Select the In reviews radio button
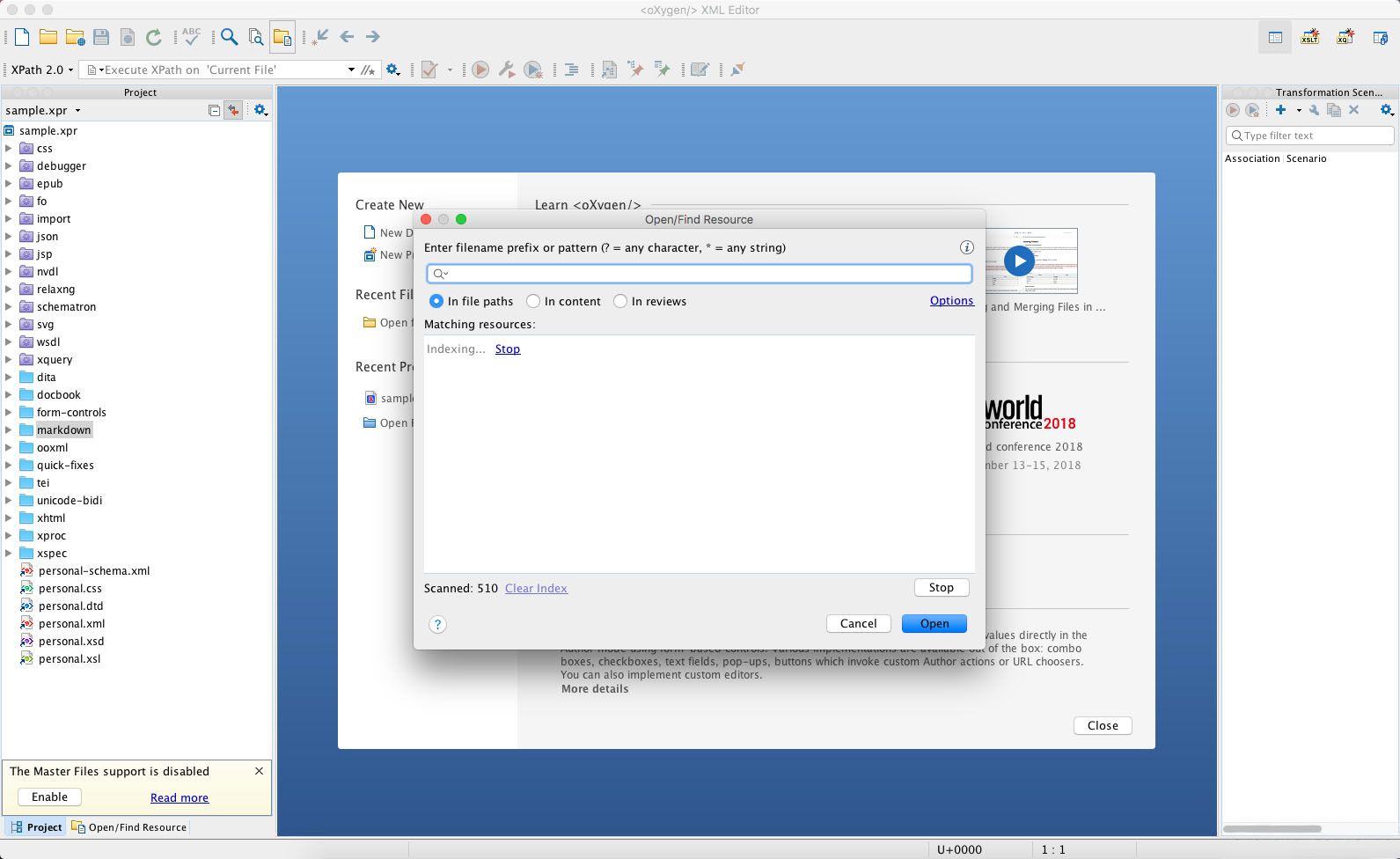 tap(620, 301)
